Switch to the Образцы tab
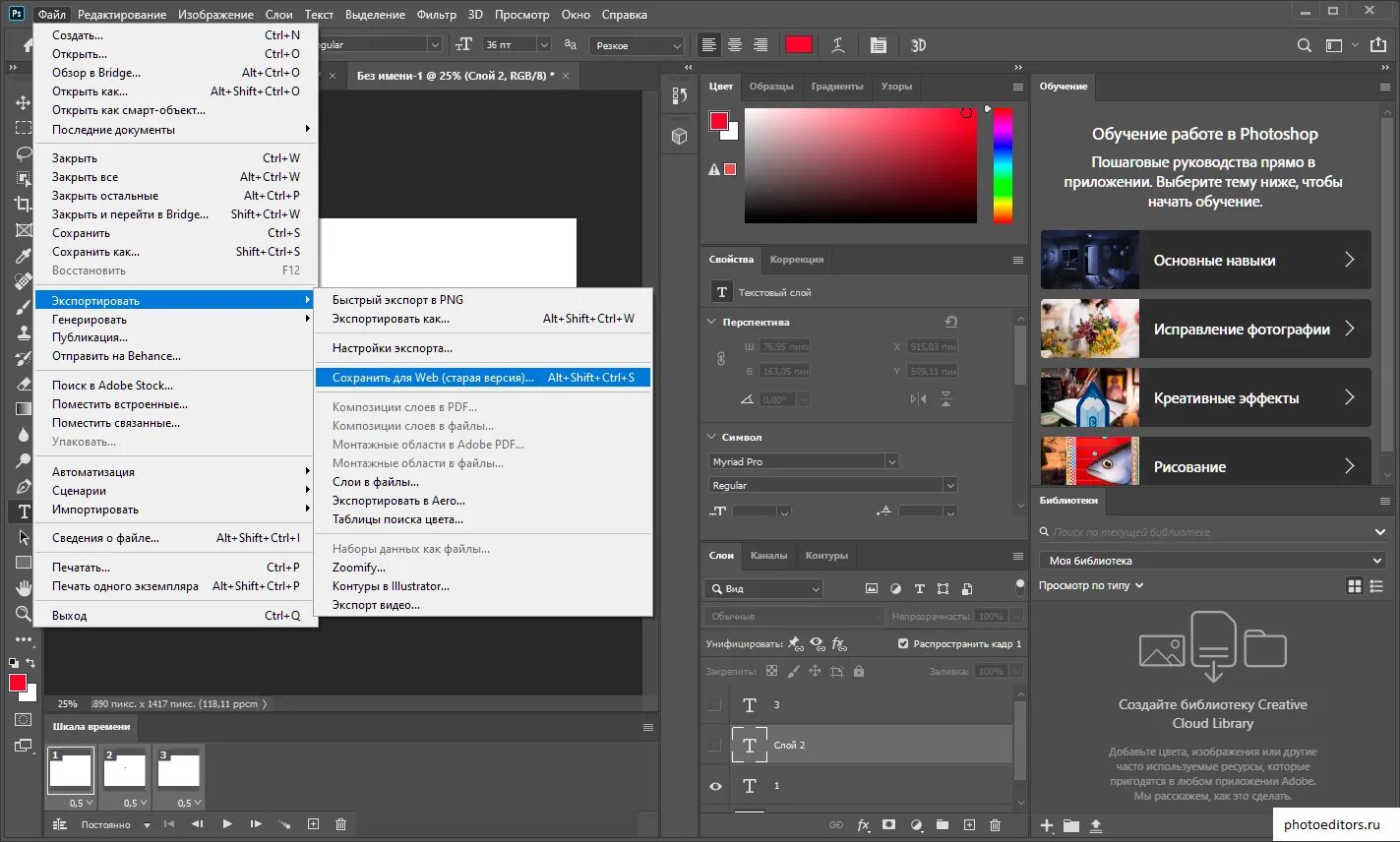This screenshot has width=1400, height=842. tap(771, 87)
